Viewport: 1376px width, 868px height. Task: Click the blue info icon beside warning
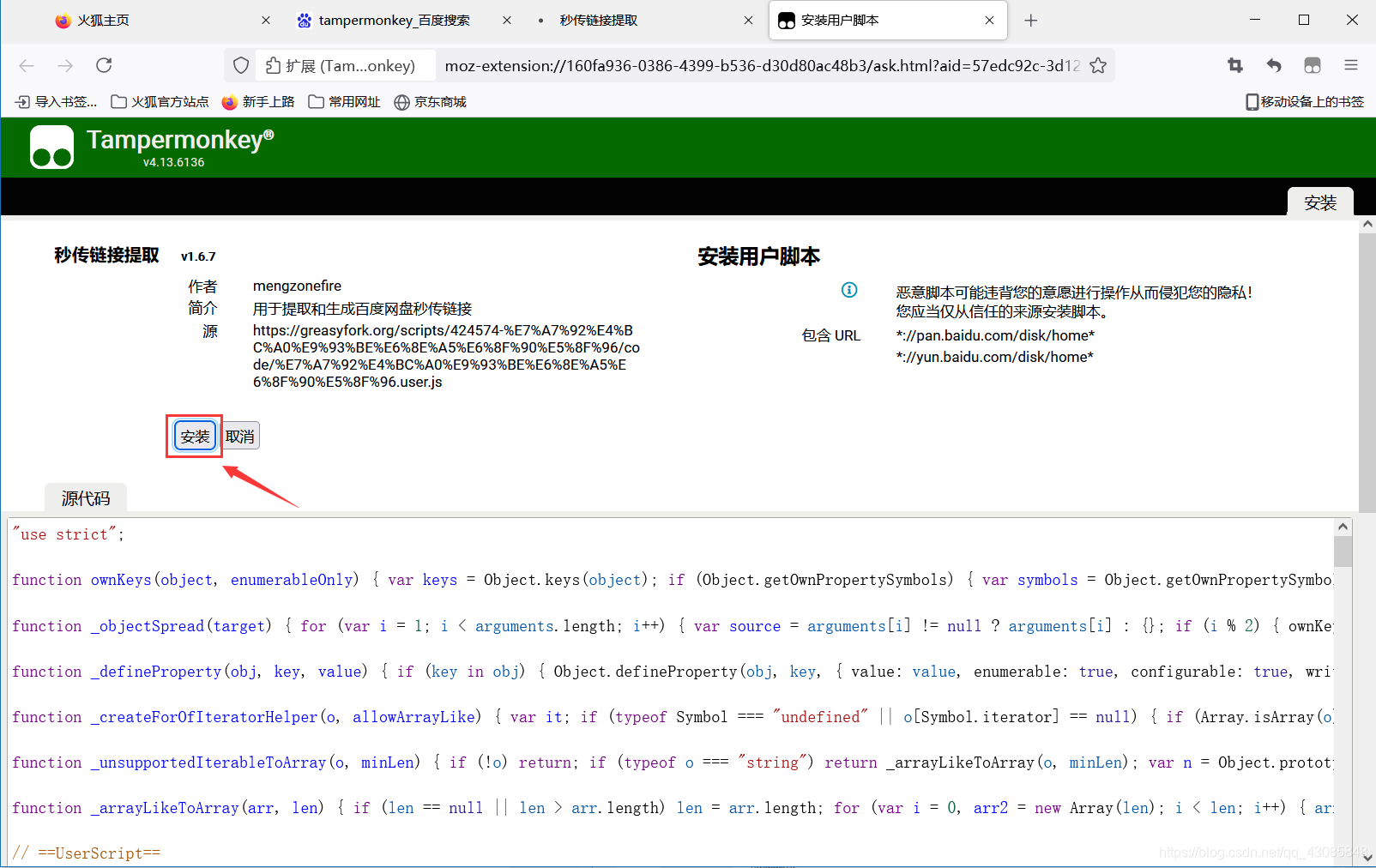849,290
